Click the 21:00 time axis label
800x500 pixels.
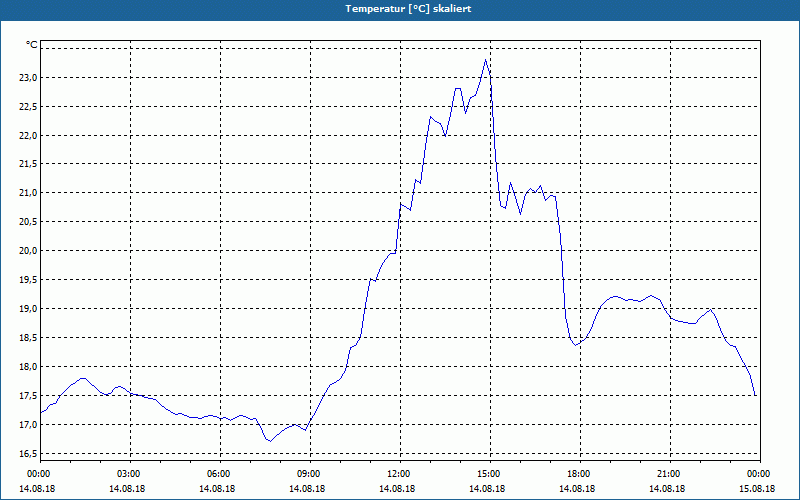point(670,474)
